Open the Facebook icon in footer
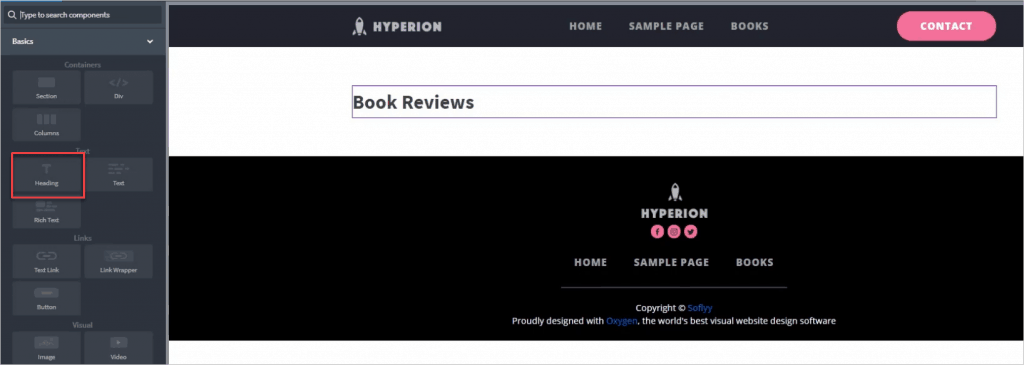Screen dimensions: 1024x365 coord(657,231)
